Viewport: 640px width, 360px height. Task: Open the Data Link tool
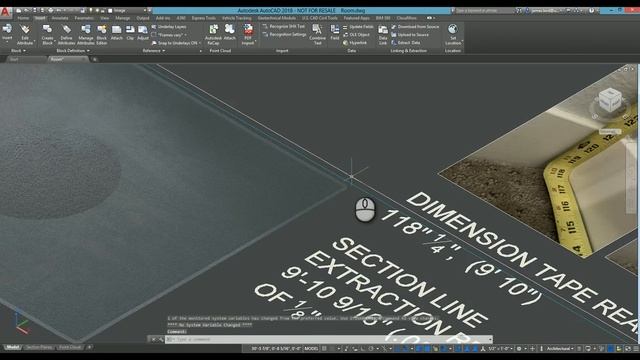click(x=382, y=34)
